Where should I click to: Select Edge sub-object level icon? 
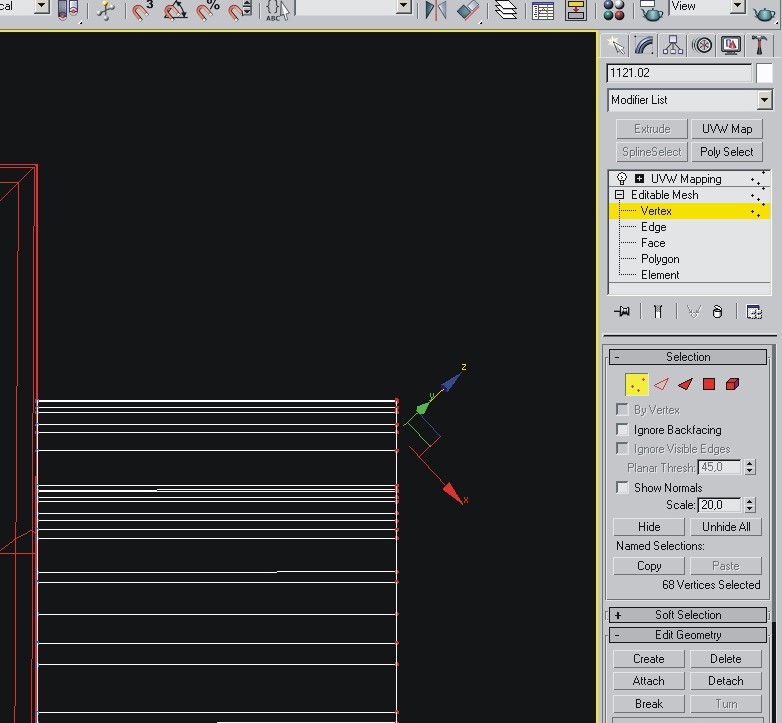click(x=661, y=384)
